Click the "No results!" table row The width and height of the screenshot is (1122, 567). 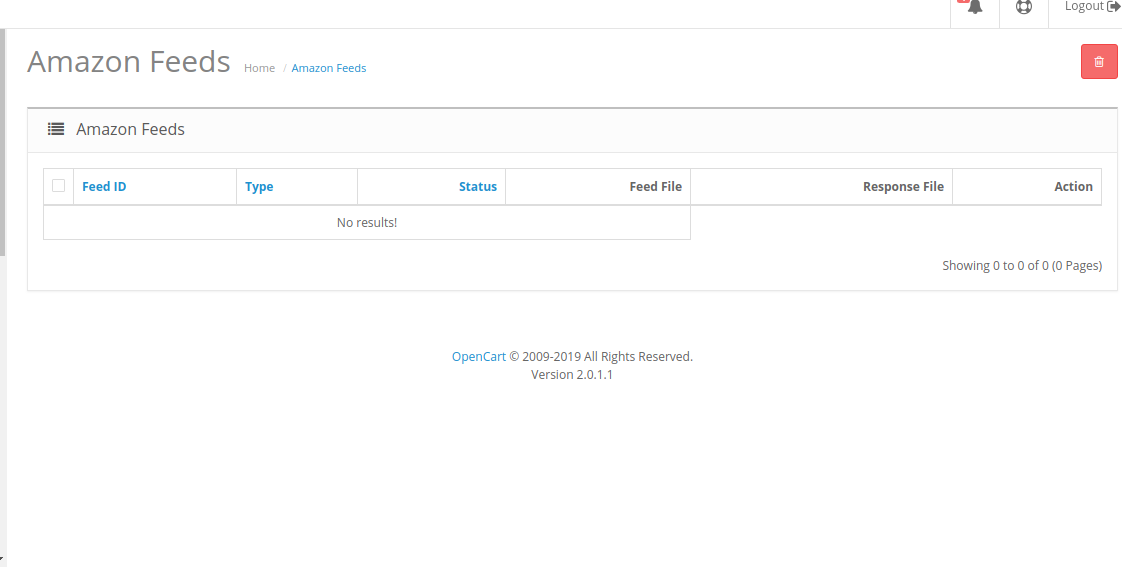point(366,222)
